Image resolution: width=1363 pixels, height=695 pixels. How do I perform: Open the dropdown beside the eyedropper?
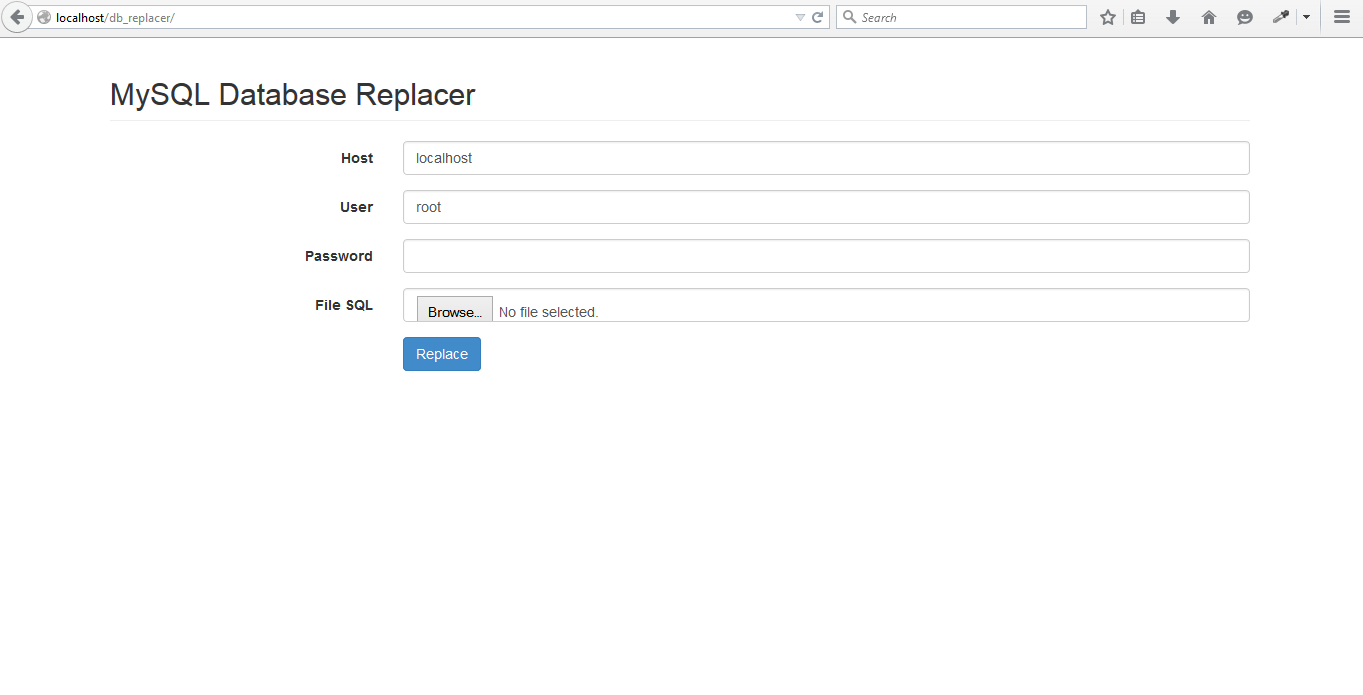tap(1304, 17)
